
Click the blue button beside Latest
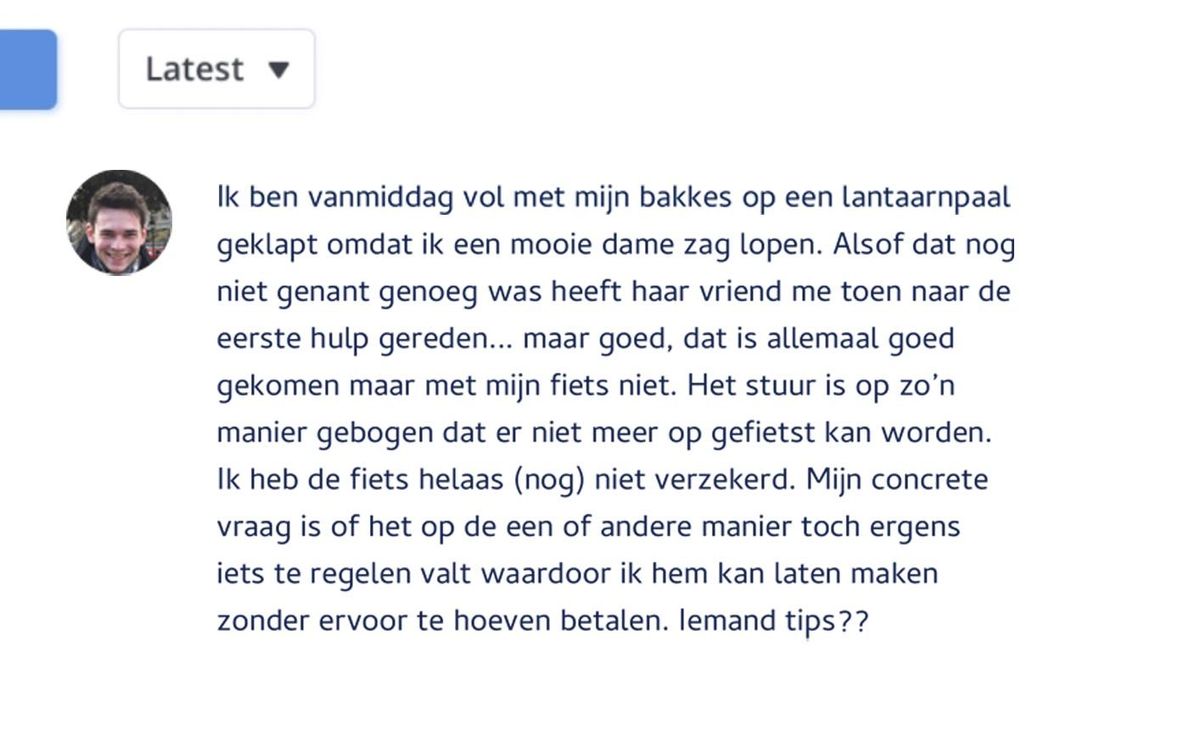[x=28, y=69]
